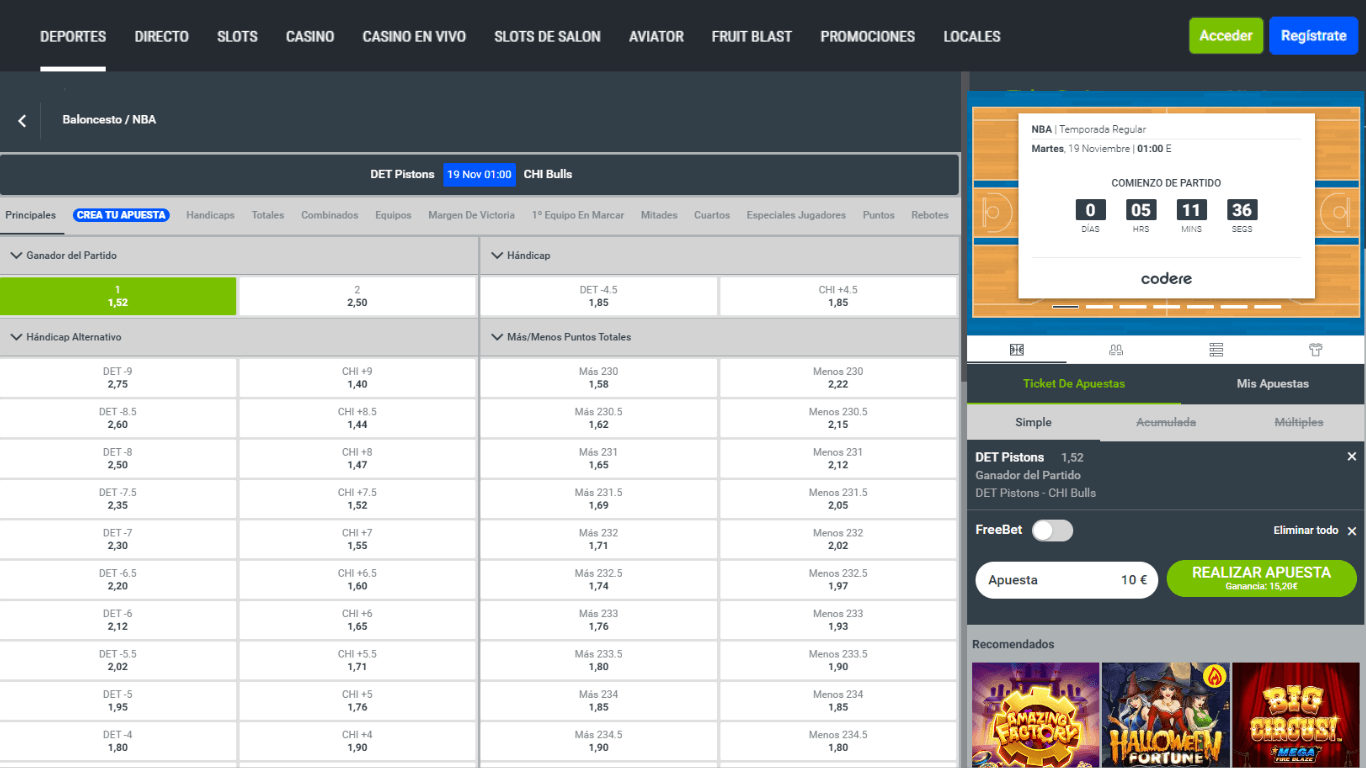Open the LOCALES menu
Image resolution: width=1366 pixels, height=768 pixels.
(x=972, y=36)
